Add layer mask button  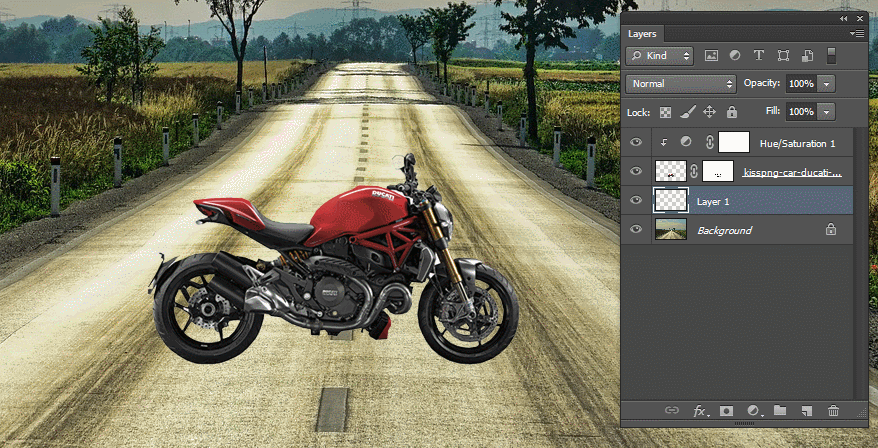point(726,411)
